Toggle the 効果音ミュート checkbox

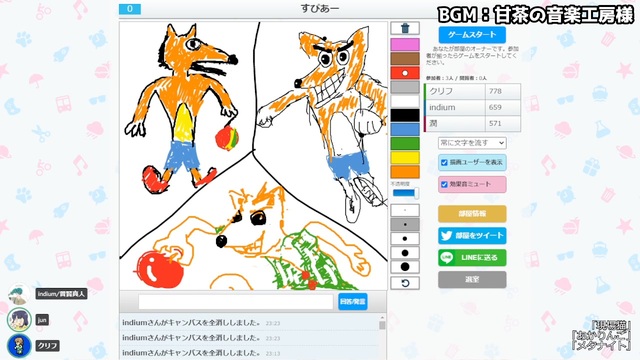tap(444, 184)
